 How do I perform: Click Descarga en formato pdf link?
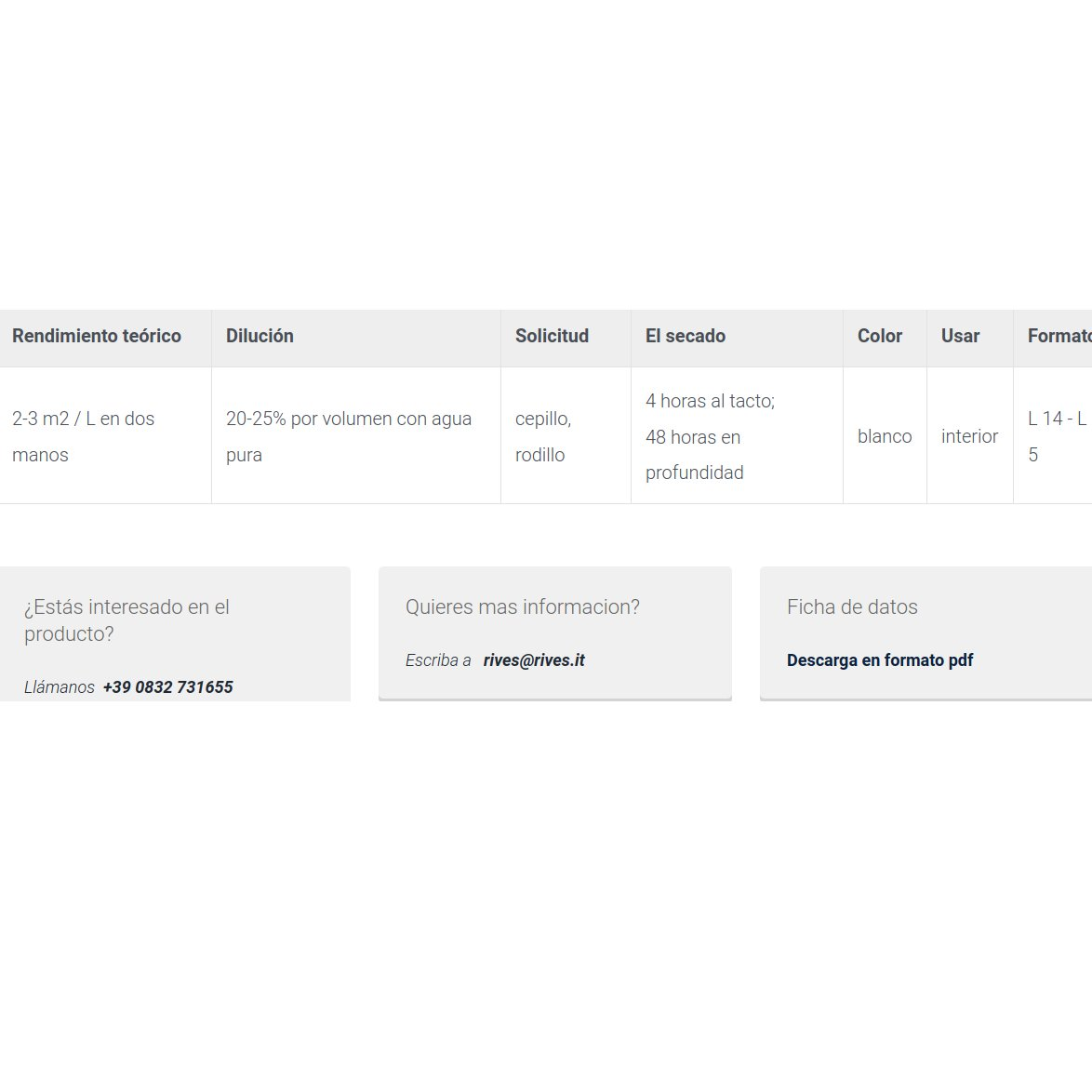click(880, 660)
